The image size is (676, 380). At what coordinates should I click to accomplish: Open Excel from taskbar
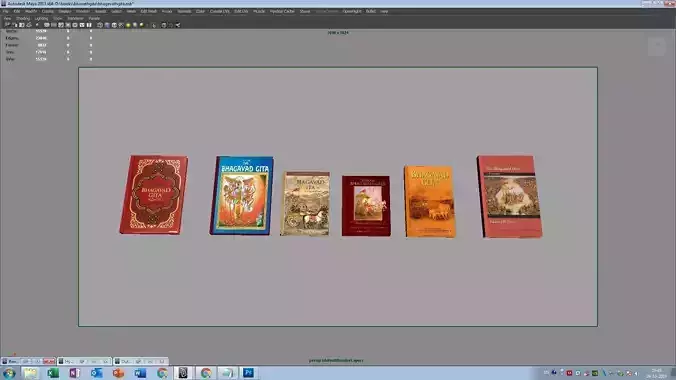53,373
